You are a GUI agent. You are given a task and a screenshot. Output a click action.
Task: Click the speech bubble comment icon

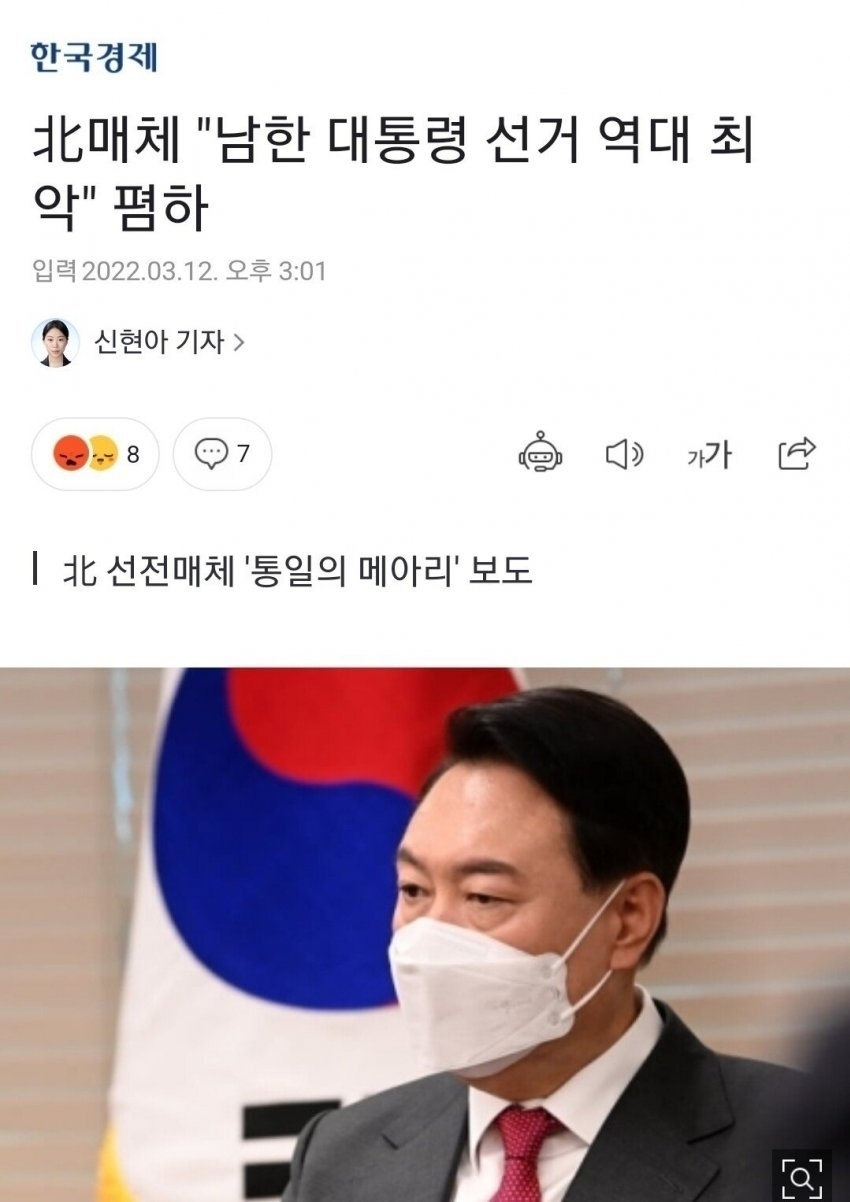tap(211, 454)
